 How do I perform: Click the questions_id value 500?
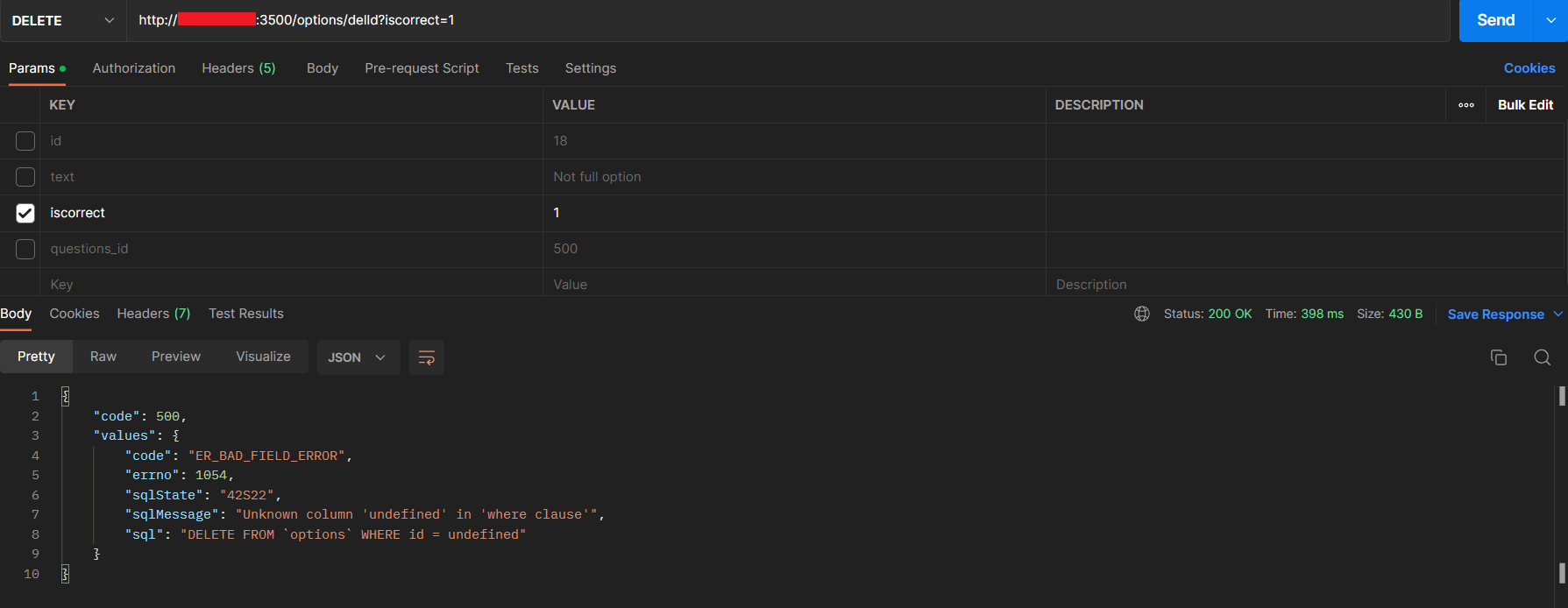(565, 249)
